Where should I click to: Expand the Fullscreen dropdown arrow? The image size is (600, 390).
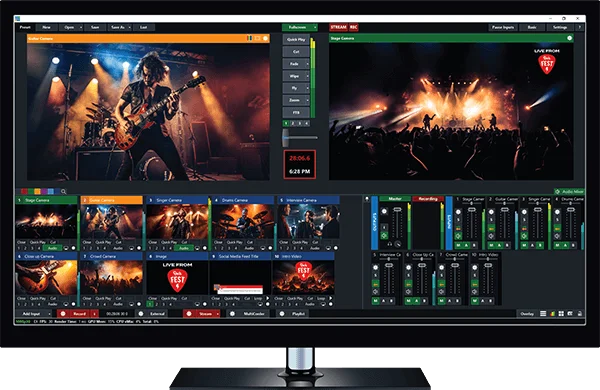315,27
